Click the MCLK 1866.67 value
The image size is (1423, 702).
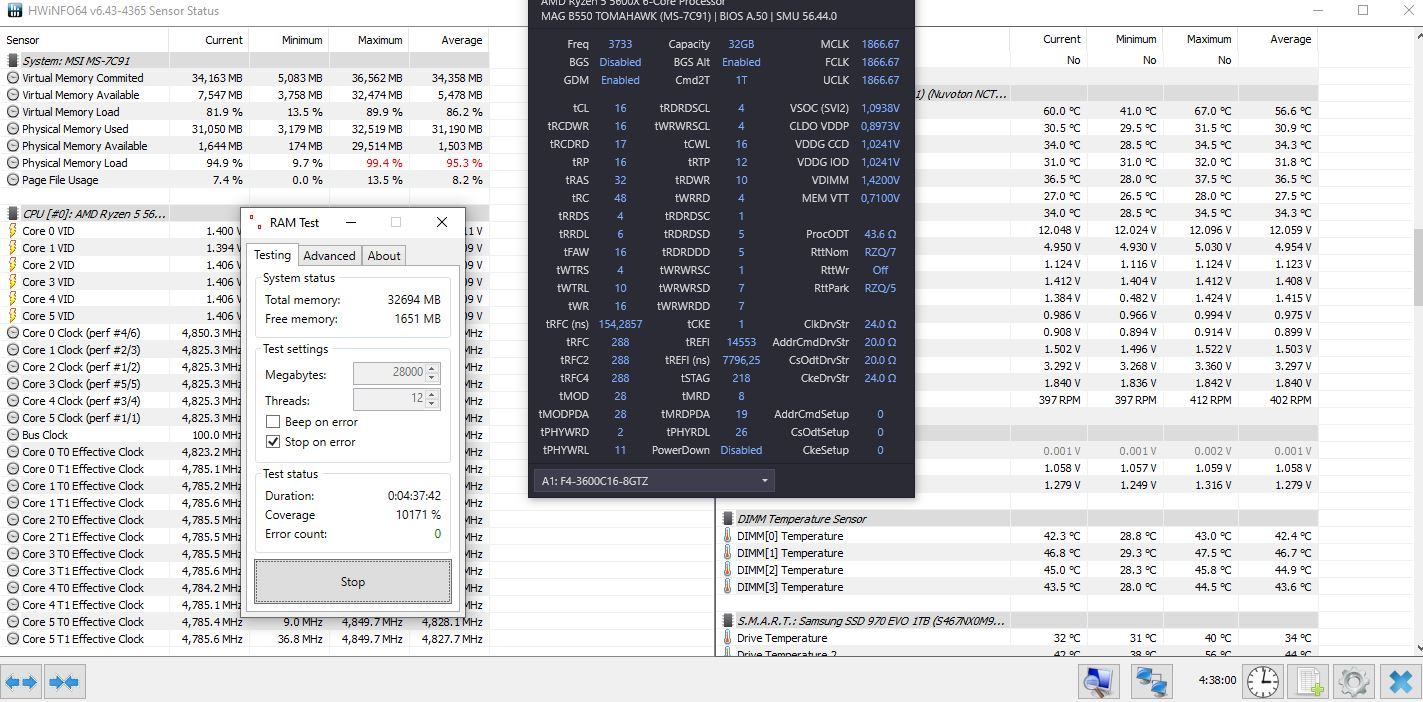pos(880,44)
